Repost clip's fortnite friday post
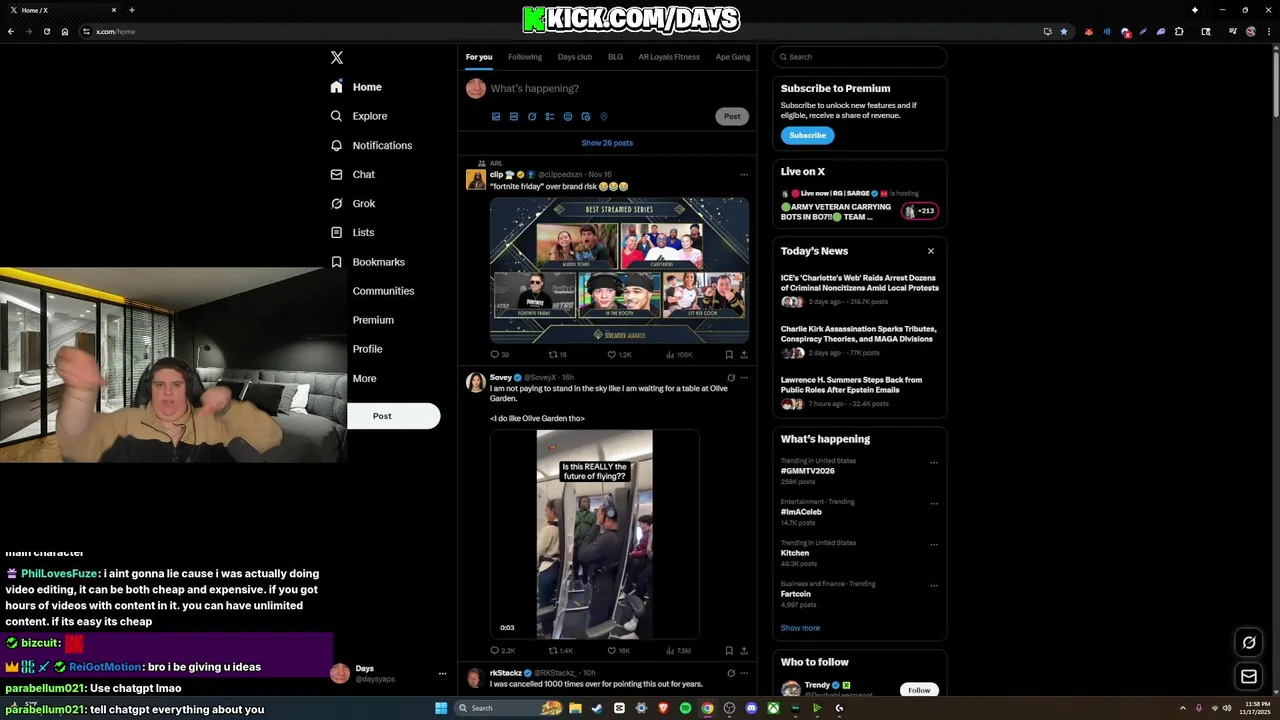This screenshot has height=720, width=1280. point(557,354)
